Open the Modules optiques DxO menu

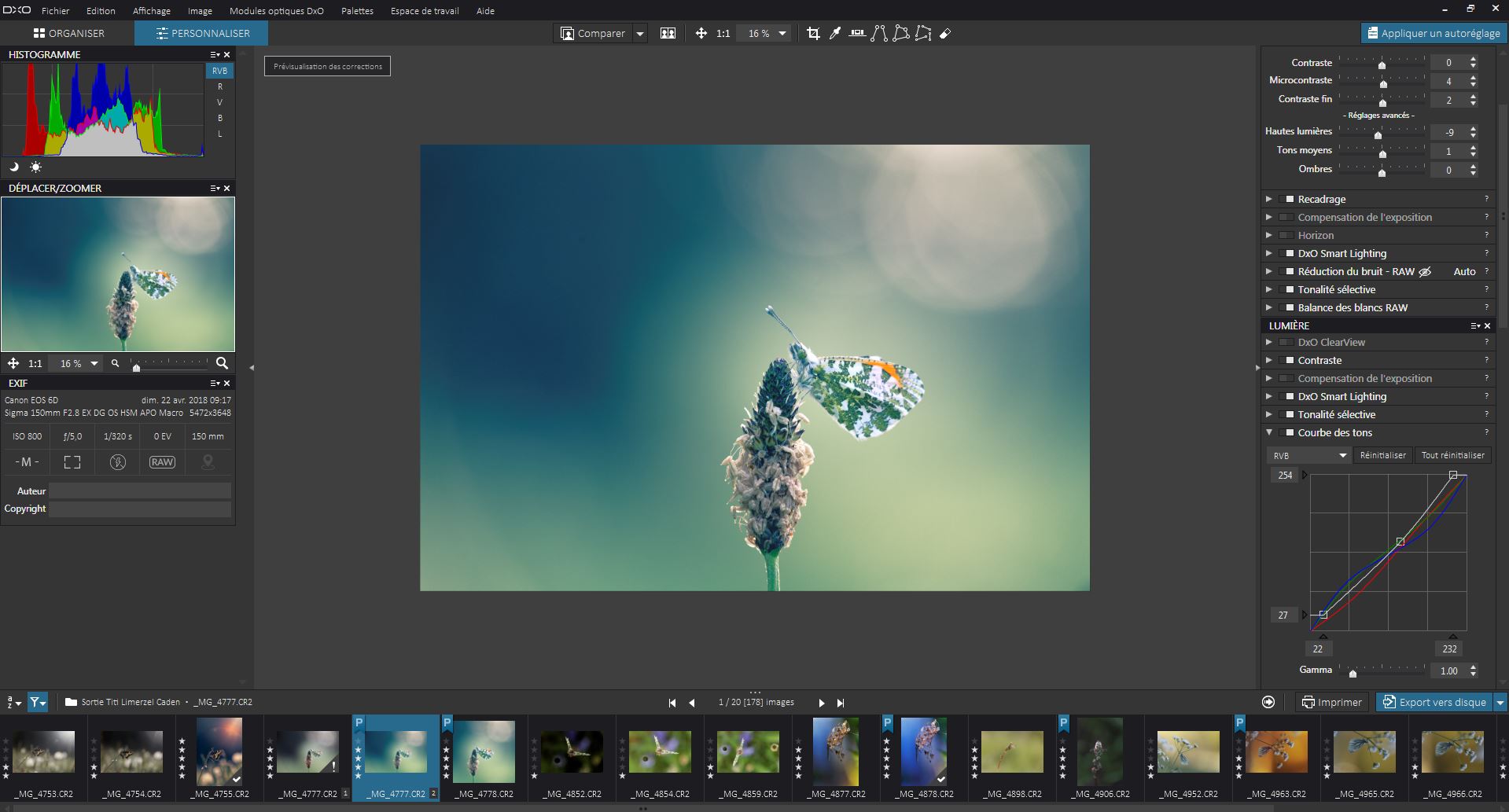(277, 11)
